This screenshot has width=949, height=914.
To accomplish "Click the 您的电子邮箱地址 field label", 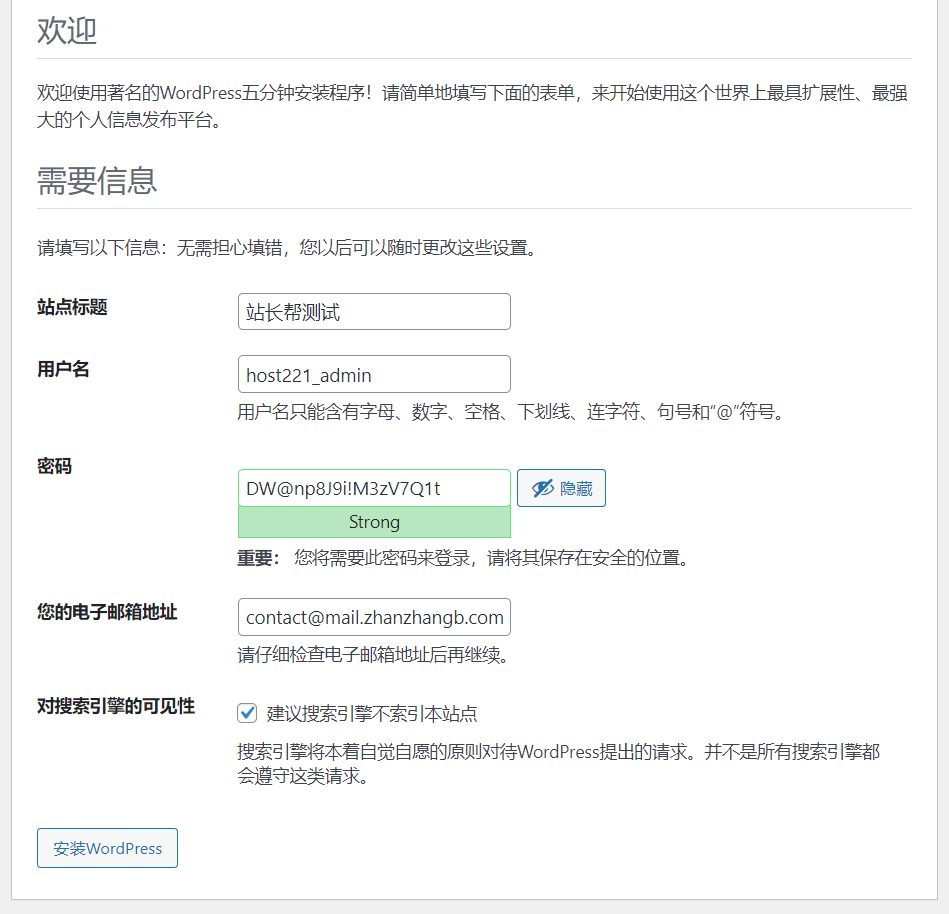I will (107, 612).
